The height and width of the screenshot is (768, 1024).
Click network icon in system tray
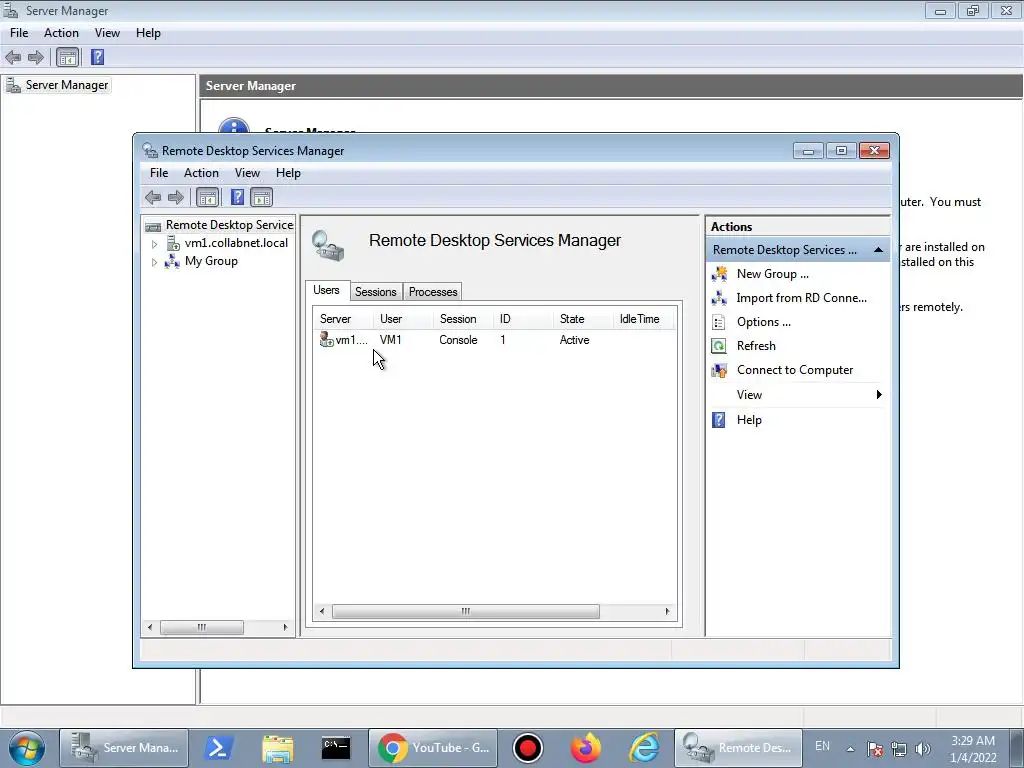coord(899,749)
